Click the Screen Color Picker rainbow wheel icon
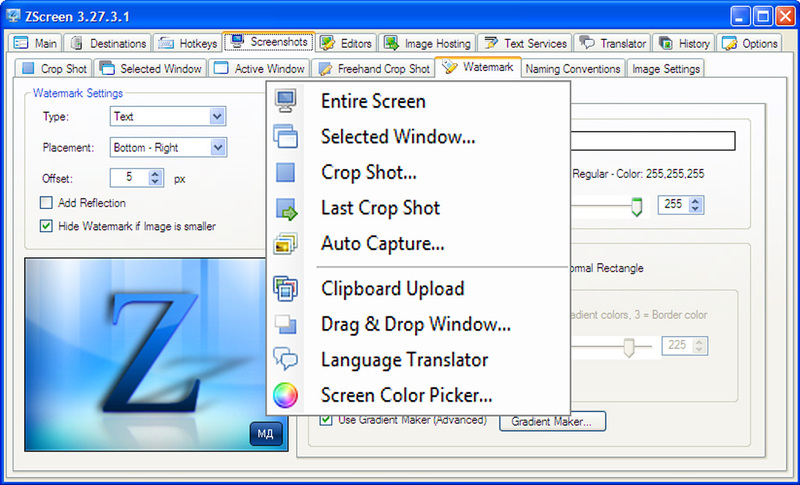The image size is (800, 485). (x=285, y=395)
